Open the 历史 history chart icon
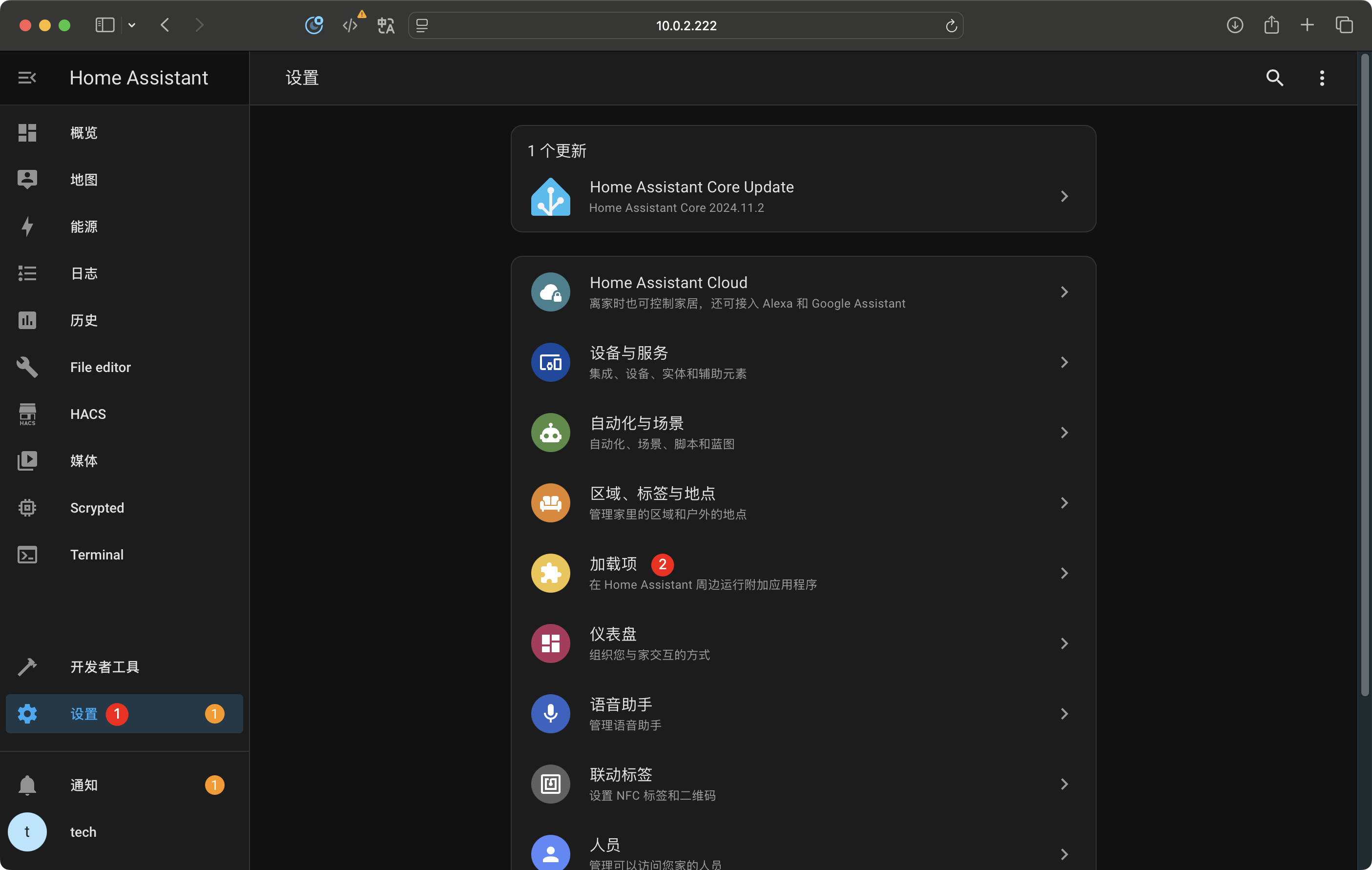This screenshot has height=870, width=1372. point(27,320)
